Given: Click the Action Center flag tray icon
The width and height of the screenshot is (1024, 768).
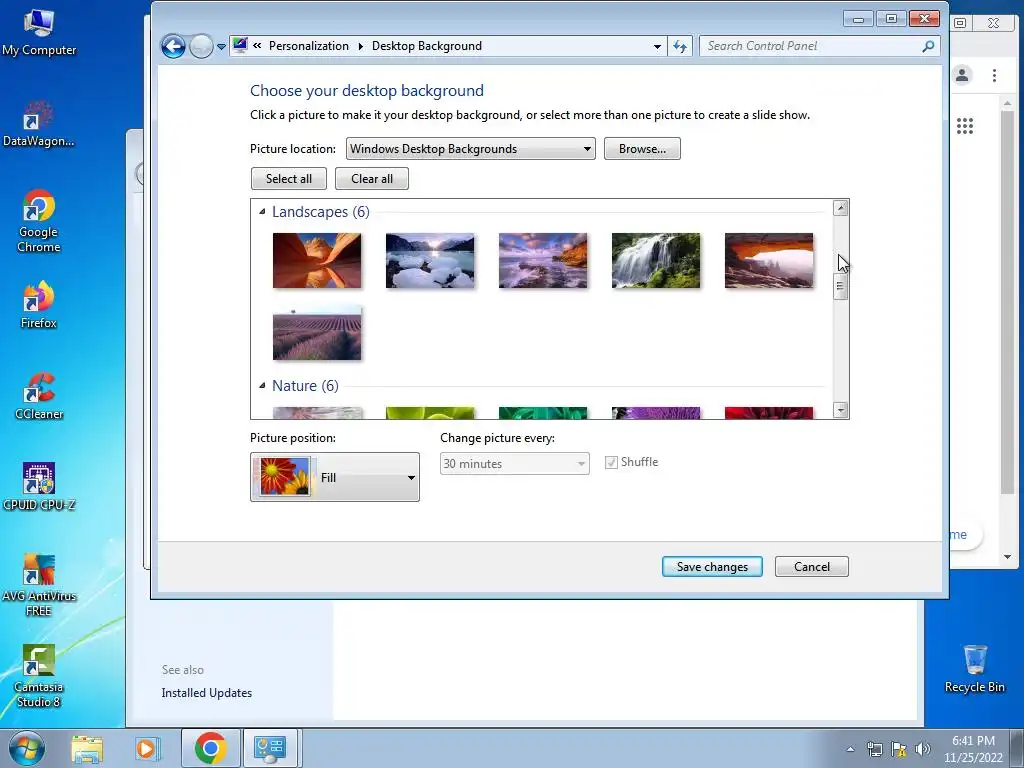Looking at the screenshot, I should coord(899,749).
